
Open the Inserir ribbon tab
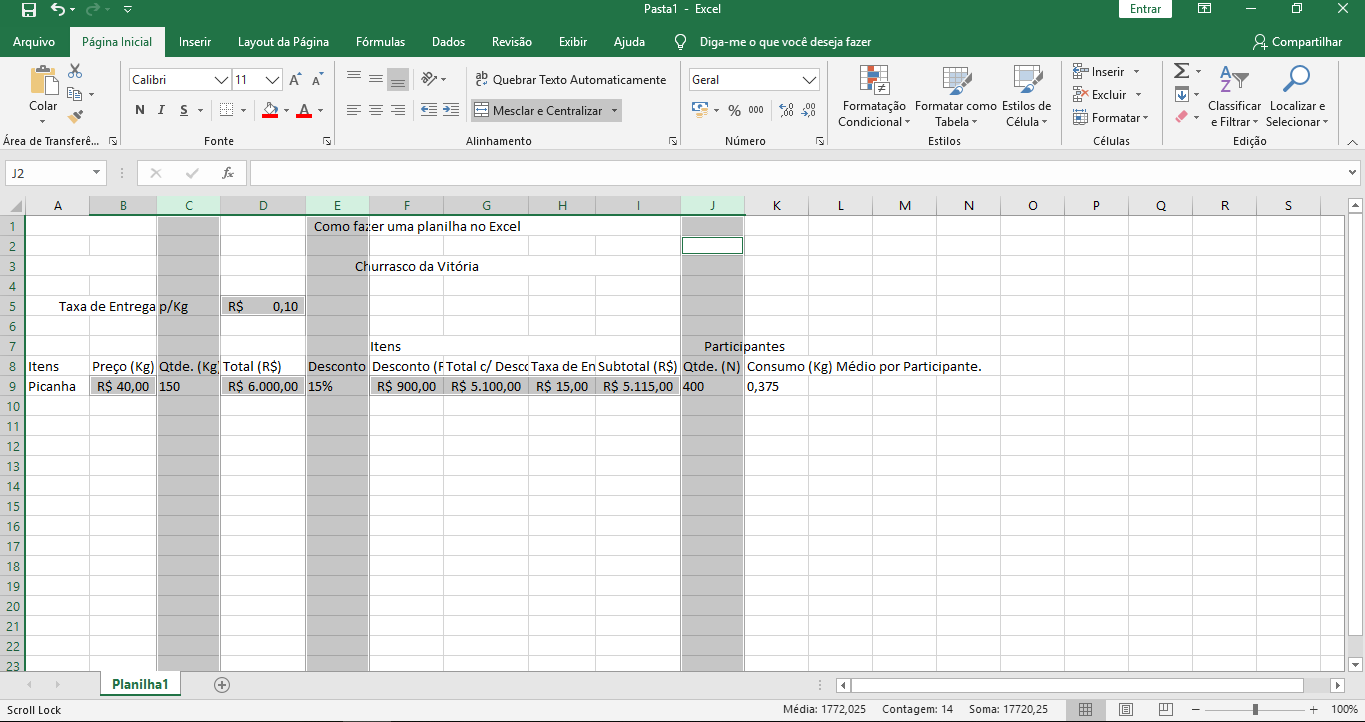coord(195,42)
